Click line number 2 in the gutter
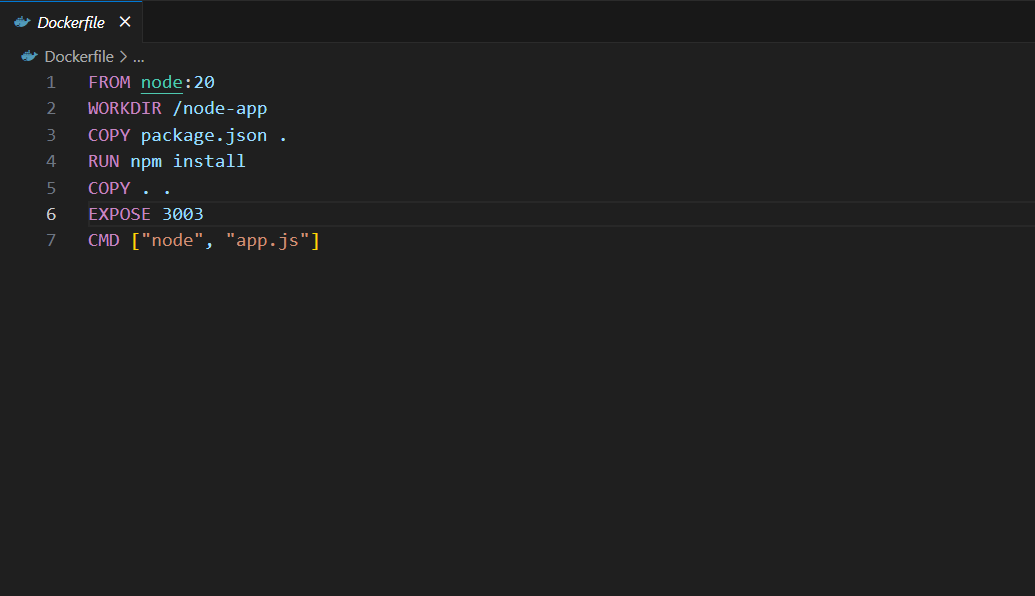The height and width of the screenshot is (596, 1035). pos(51,108)
